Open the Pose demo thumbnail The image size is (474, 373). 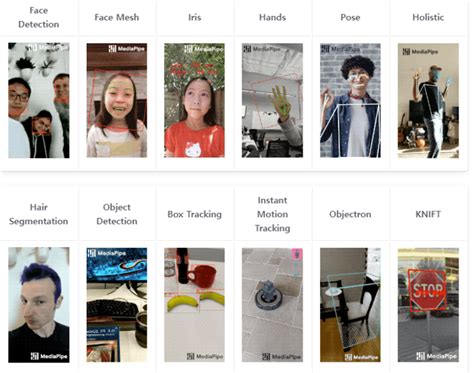[x=350, y=100]
